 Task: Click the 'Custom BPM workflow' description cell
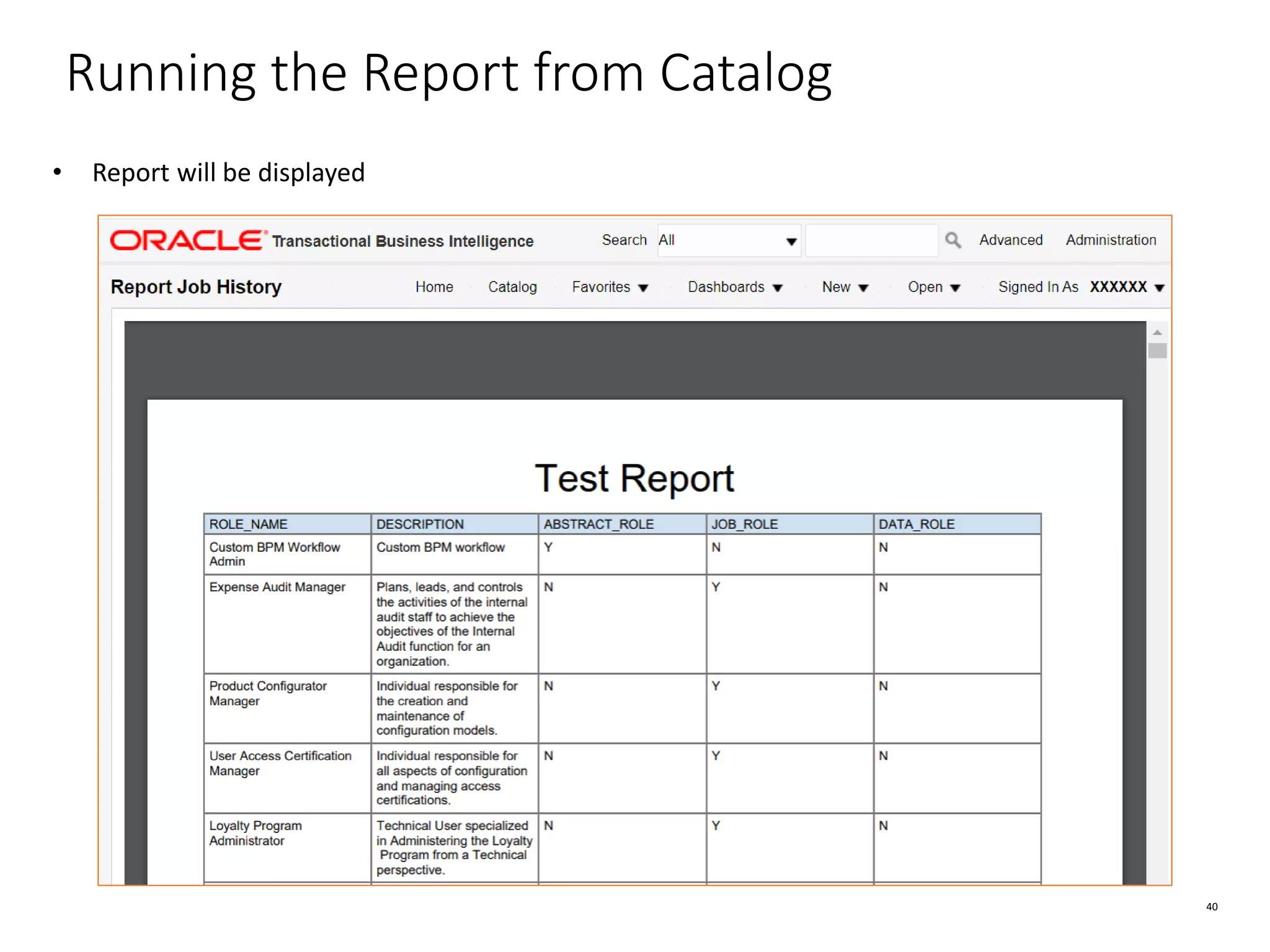click(455, 554)
